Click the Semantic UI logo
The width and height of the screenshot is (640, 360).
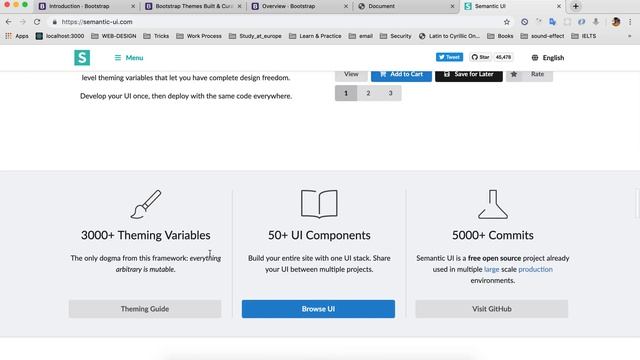[82, 58]
